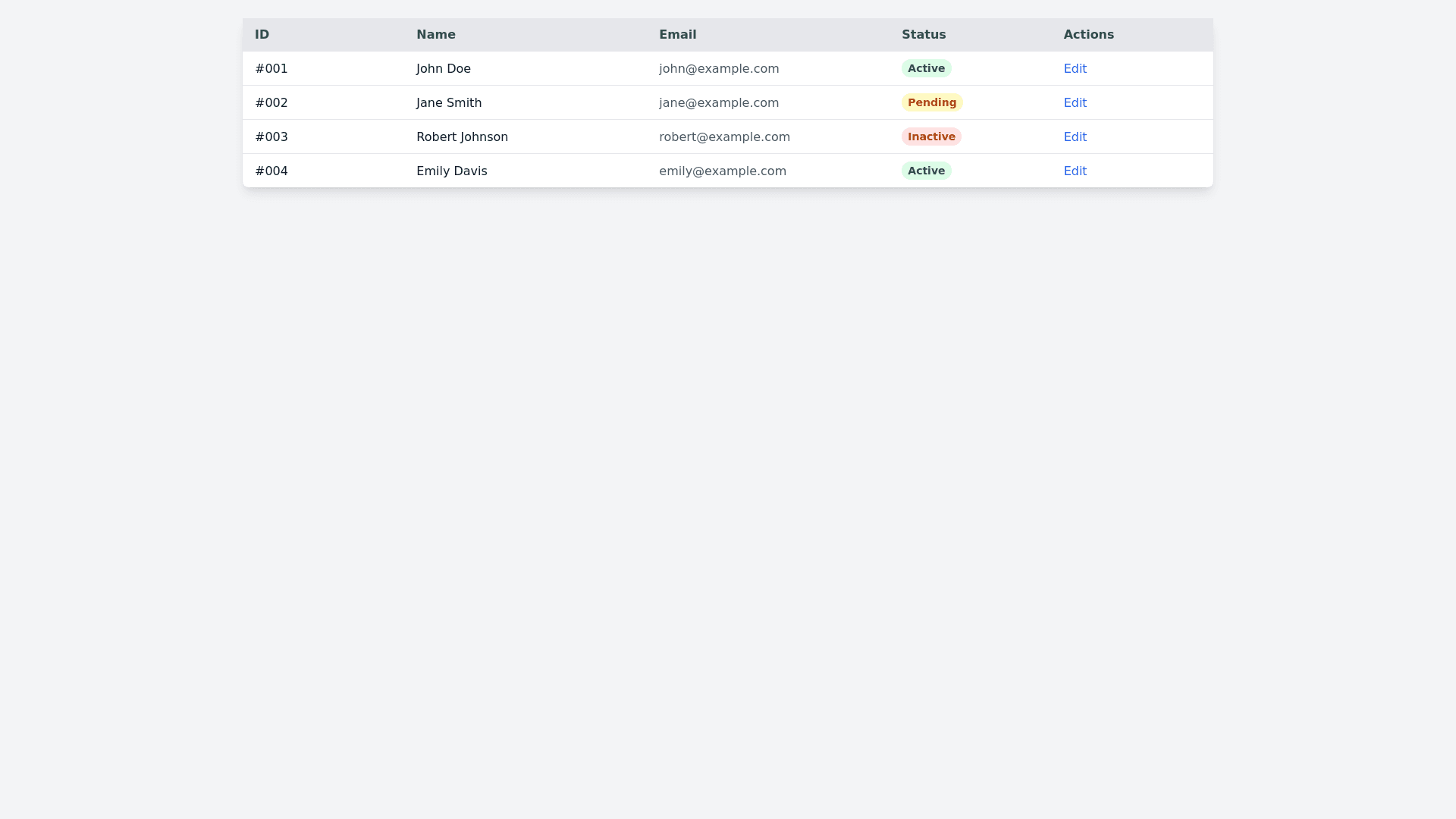
Task: Click the Robert Johnson name cell
Action: [462, 136]
